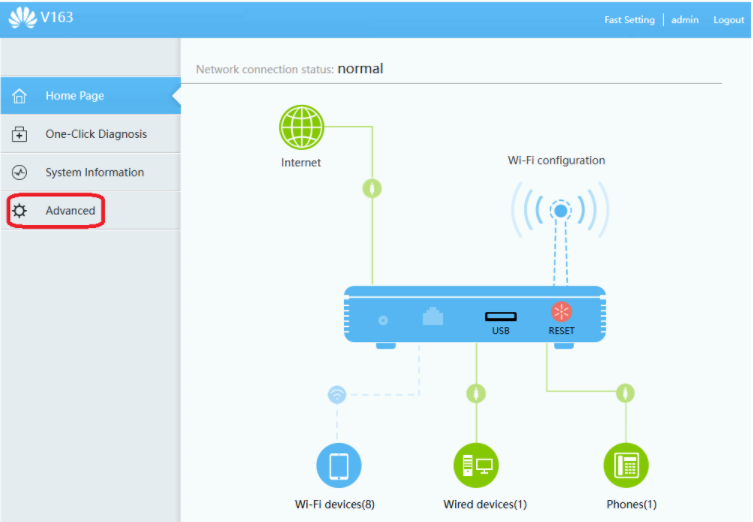The height and width of the screenshot is (522, 753).
Task: Click the red RESET button icon
Action: [x=561, y=312]
